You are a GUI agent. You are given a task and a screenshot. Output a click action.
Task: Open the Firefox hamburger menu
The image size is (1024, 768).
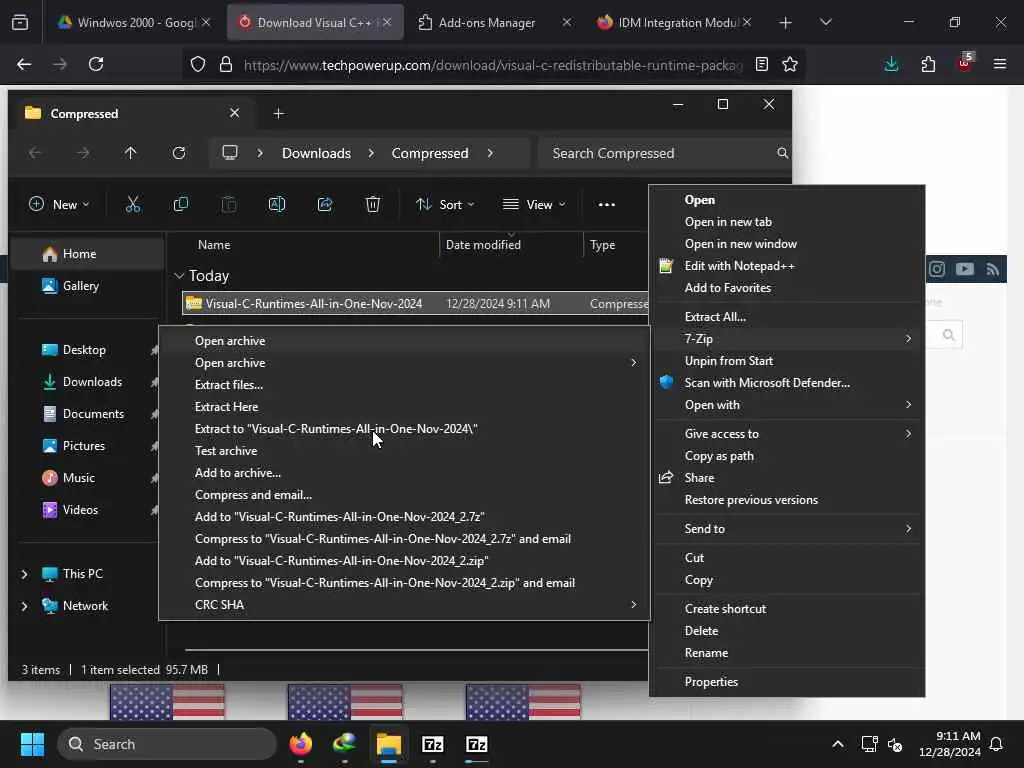(x=1000, y=64)
